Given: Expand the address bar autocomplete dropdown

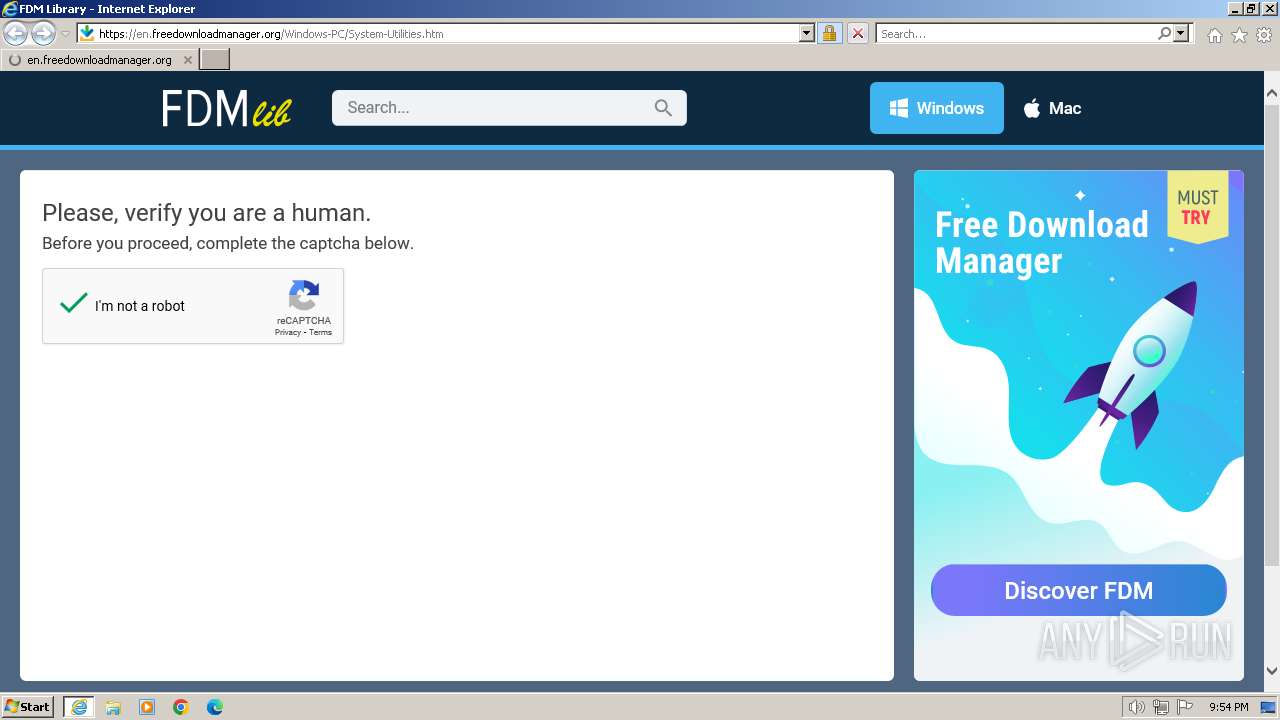Looking at the screenshot, I should coord(807,33).
